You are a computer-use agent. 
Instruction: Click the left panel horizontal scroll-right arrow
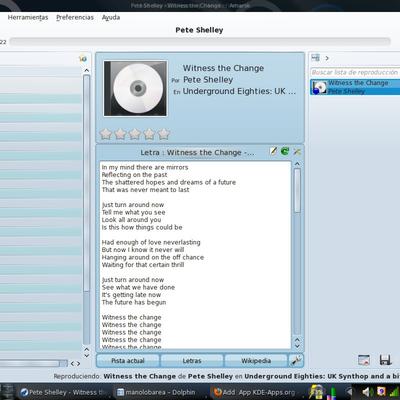point(78,363)
